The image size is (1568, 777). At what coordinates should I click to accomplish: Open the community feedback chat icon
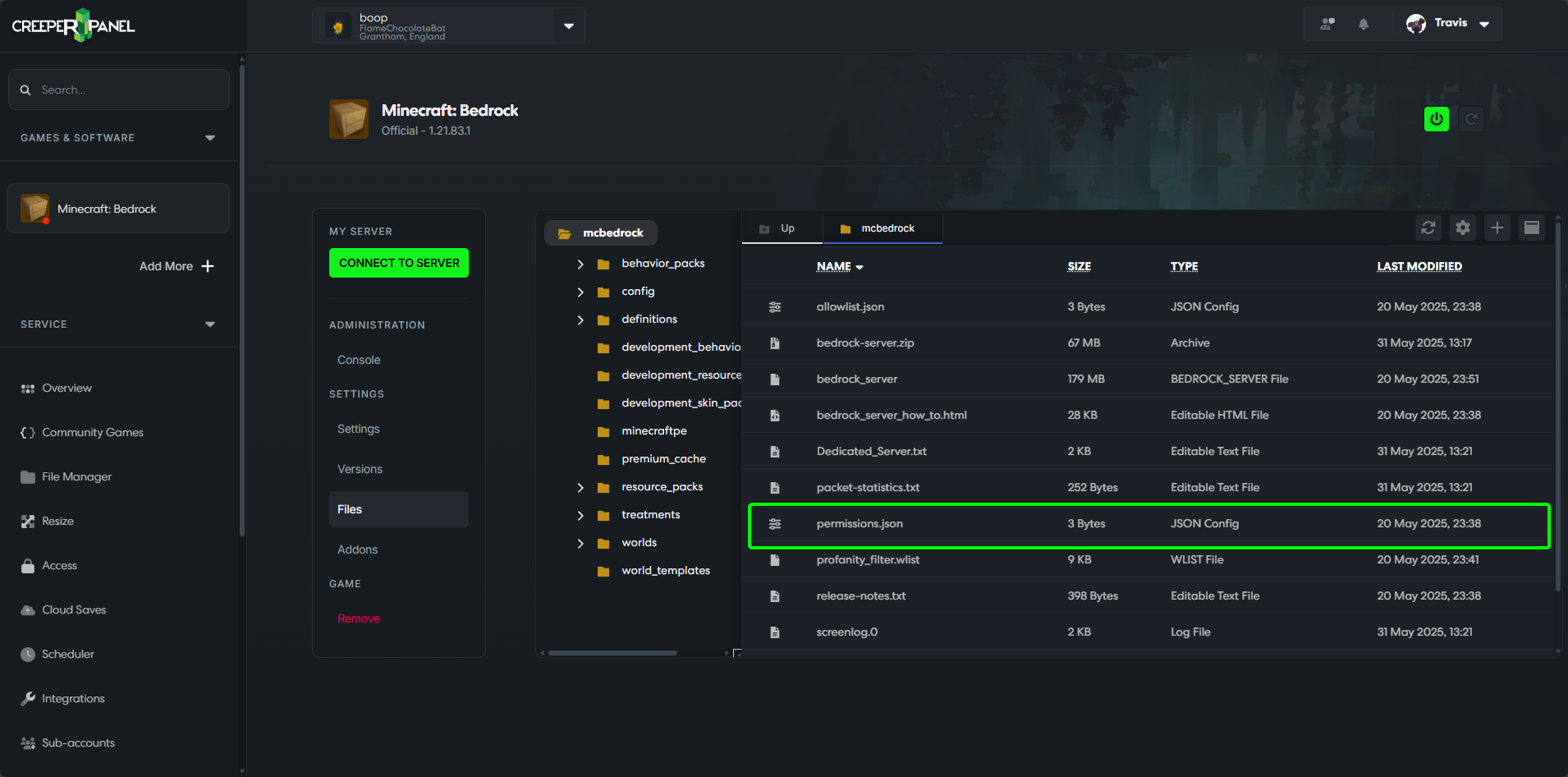1327,24
